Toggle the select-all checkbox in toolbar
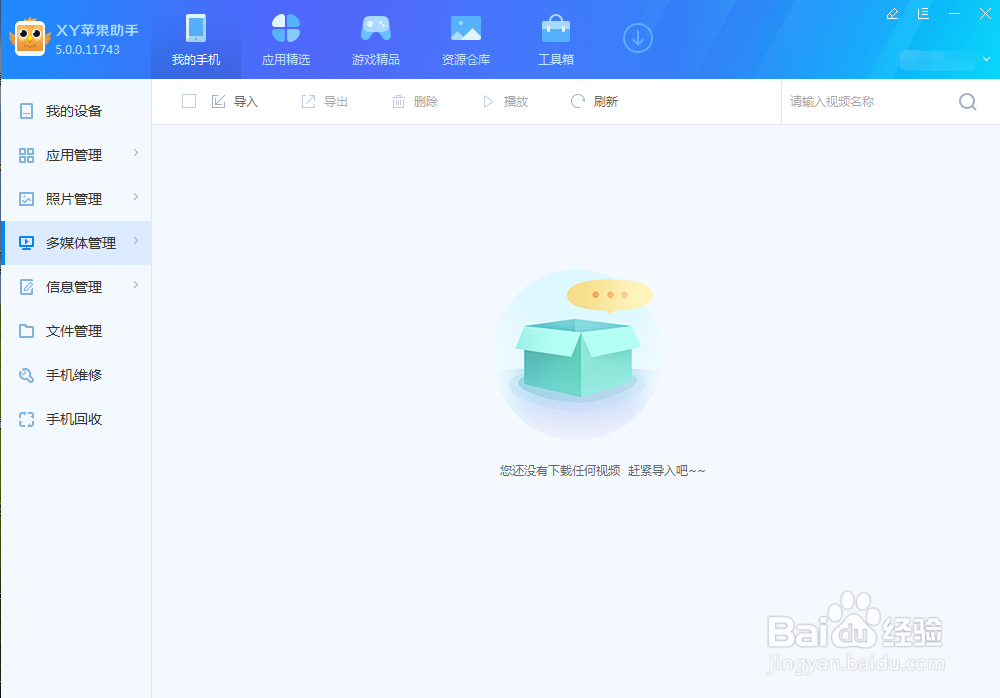The width and height of the screenshot is (1000, 698). tap(189, 101)
